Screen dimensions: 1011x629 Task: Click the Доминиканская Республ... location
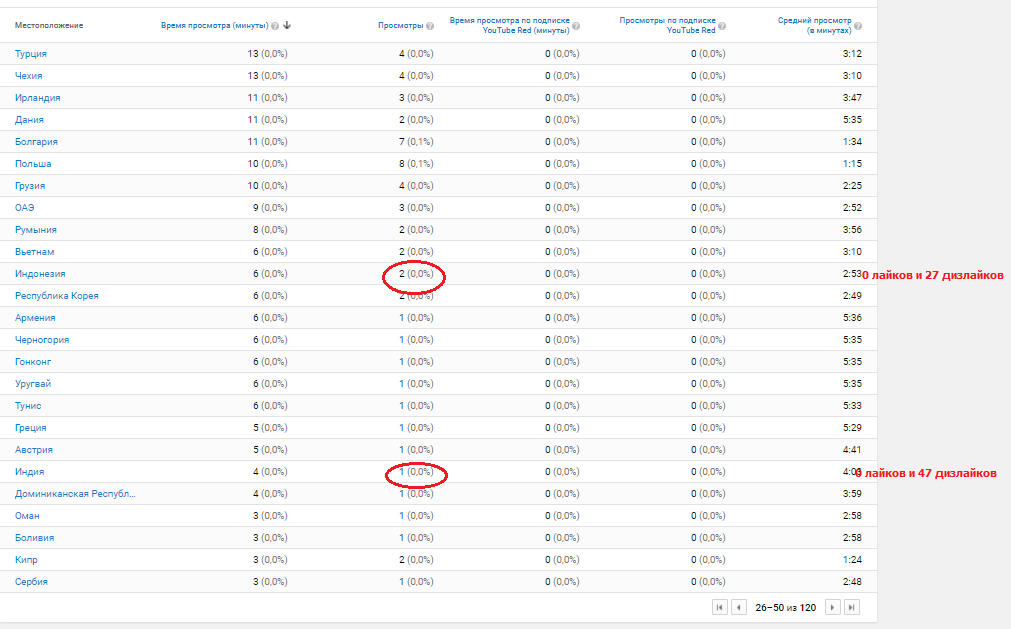[74, 494]
